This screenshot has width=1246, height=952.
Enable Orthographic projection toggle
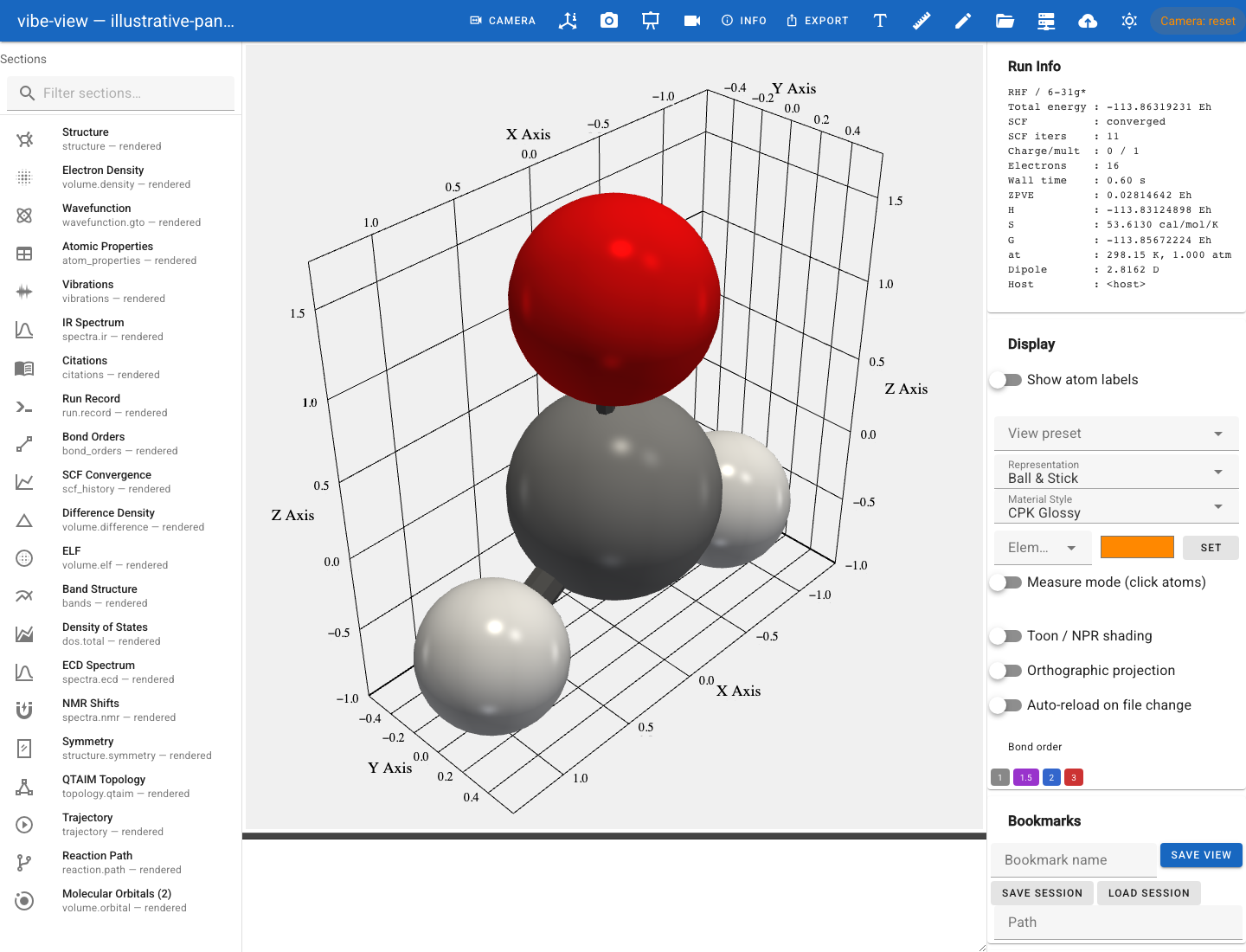point(1006,671)
